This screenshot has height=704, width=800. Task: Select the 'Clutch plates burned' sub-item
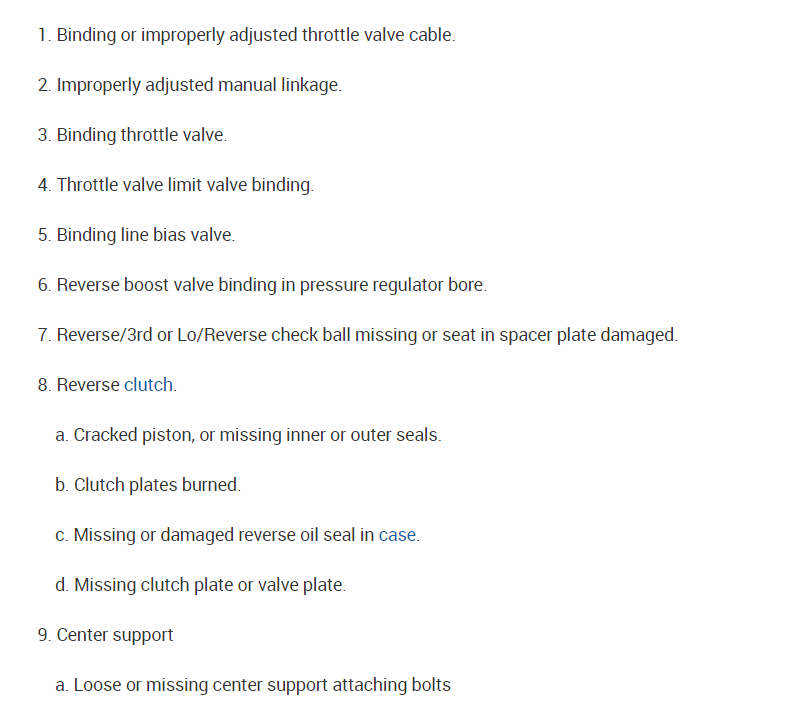pyautogui.click(x=156, y=485)
